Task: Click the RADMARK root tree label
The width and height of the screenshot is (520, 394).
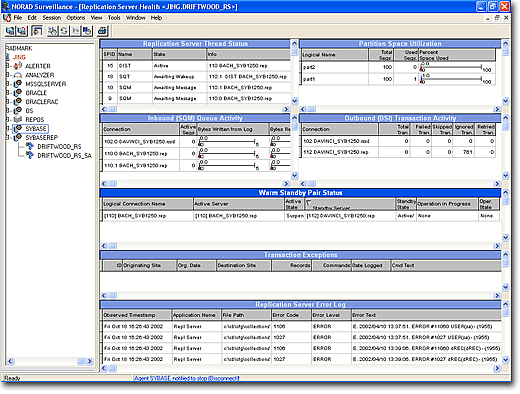Action: (x=19, y=48)
